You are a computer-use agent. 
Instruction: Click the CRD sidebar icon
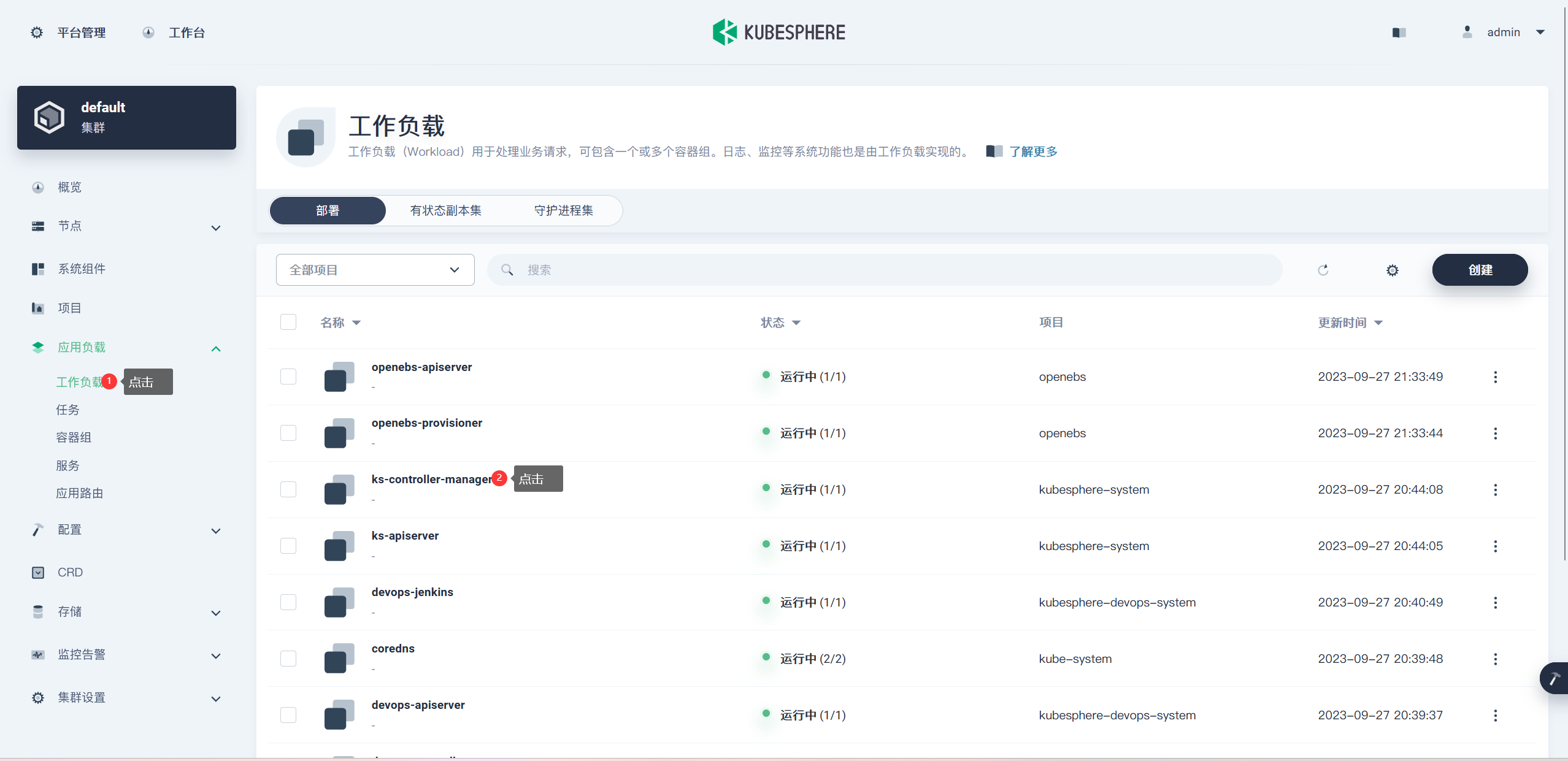coord(38,572)
